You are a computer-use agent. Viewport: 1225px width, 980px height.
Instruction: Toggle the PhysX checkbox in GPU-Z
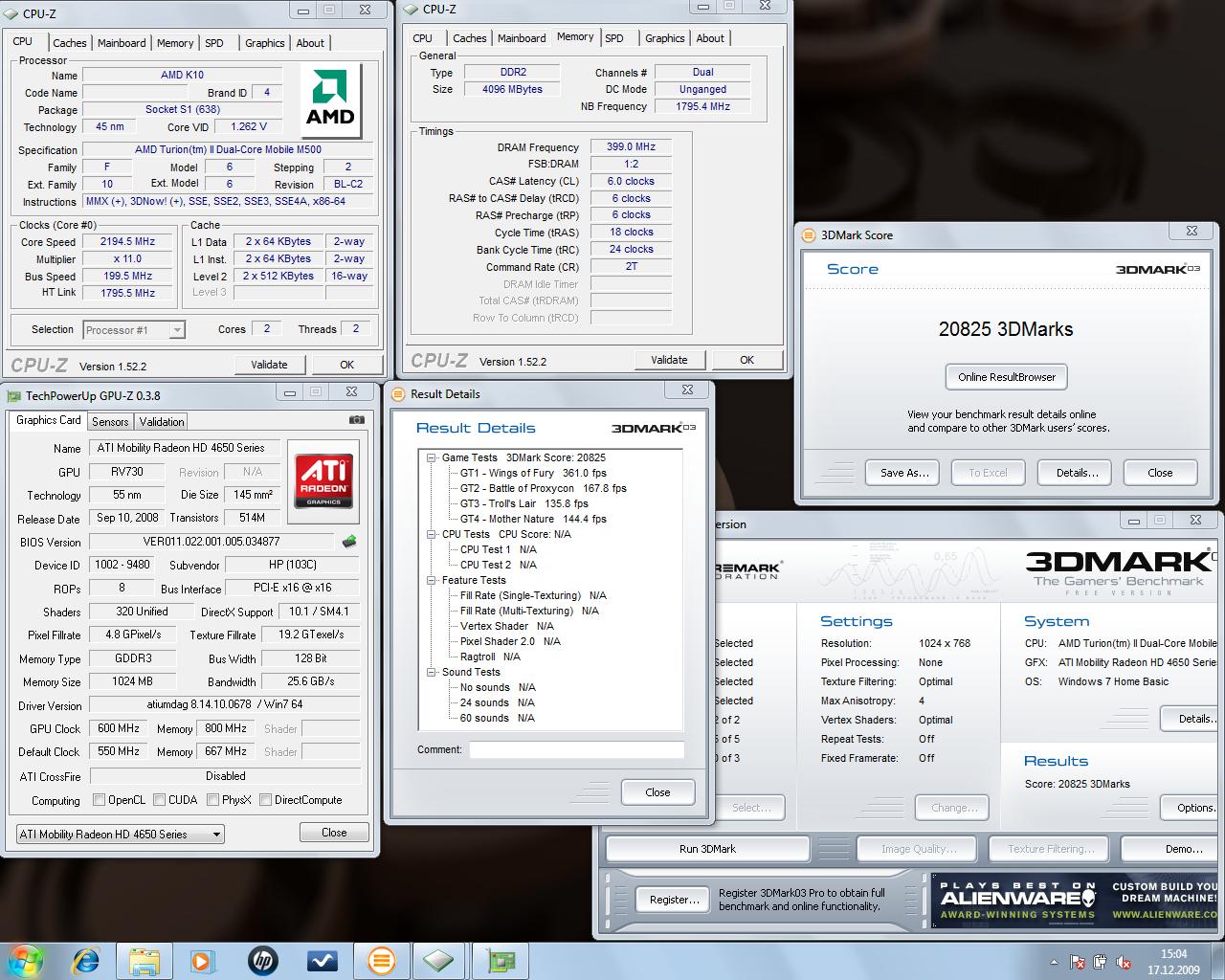pos(212,800)
